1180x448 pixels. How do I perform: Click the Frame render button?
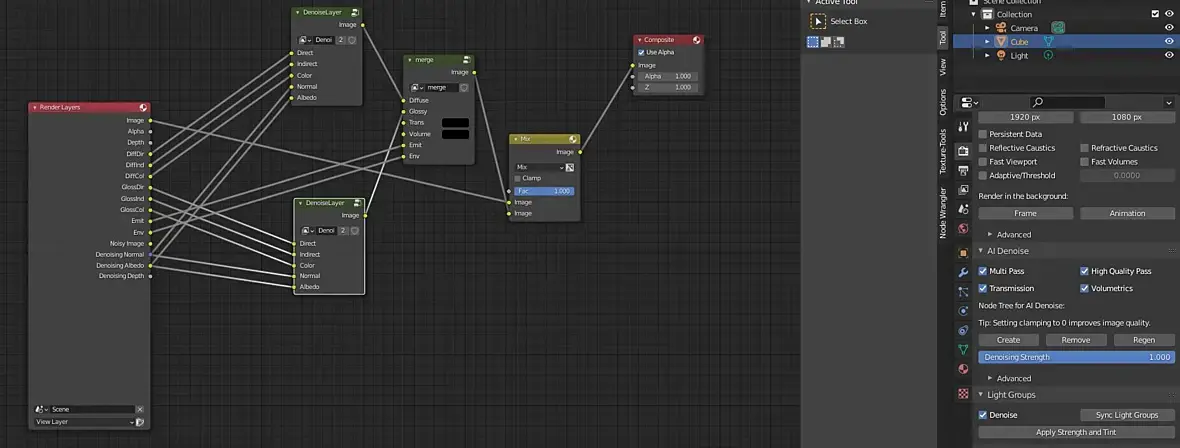[1026, 214]
